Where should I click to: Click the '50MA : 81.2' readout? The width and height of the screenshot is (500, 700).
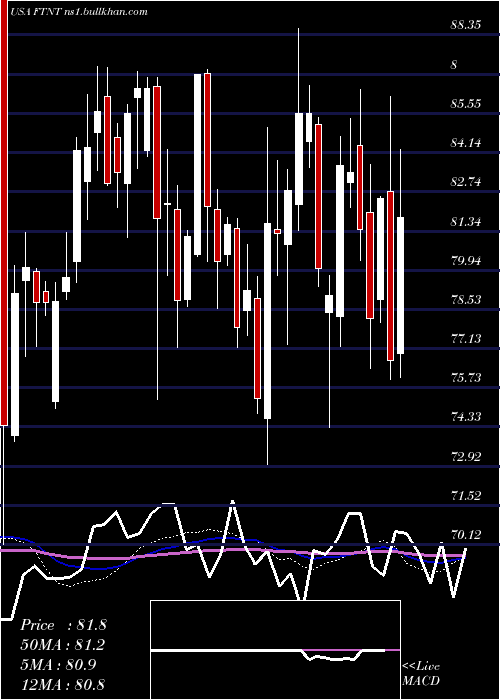click(x=63, y=645)
